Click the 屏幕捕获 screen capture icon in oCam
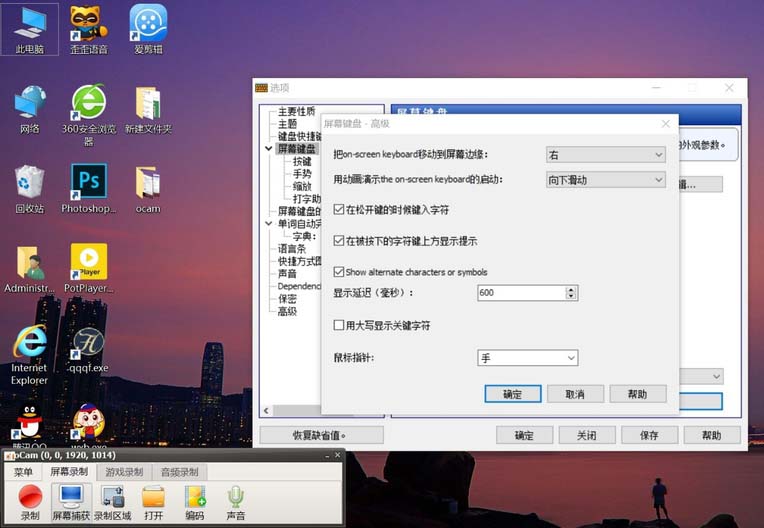The height and width of the screenshot is (528, 764). [x=71, y=503]
